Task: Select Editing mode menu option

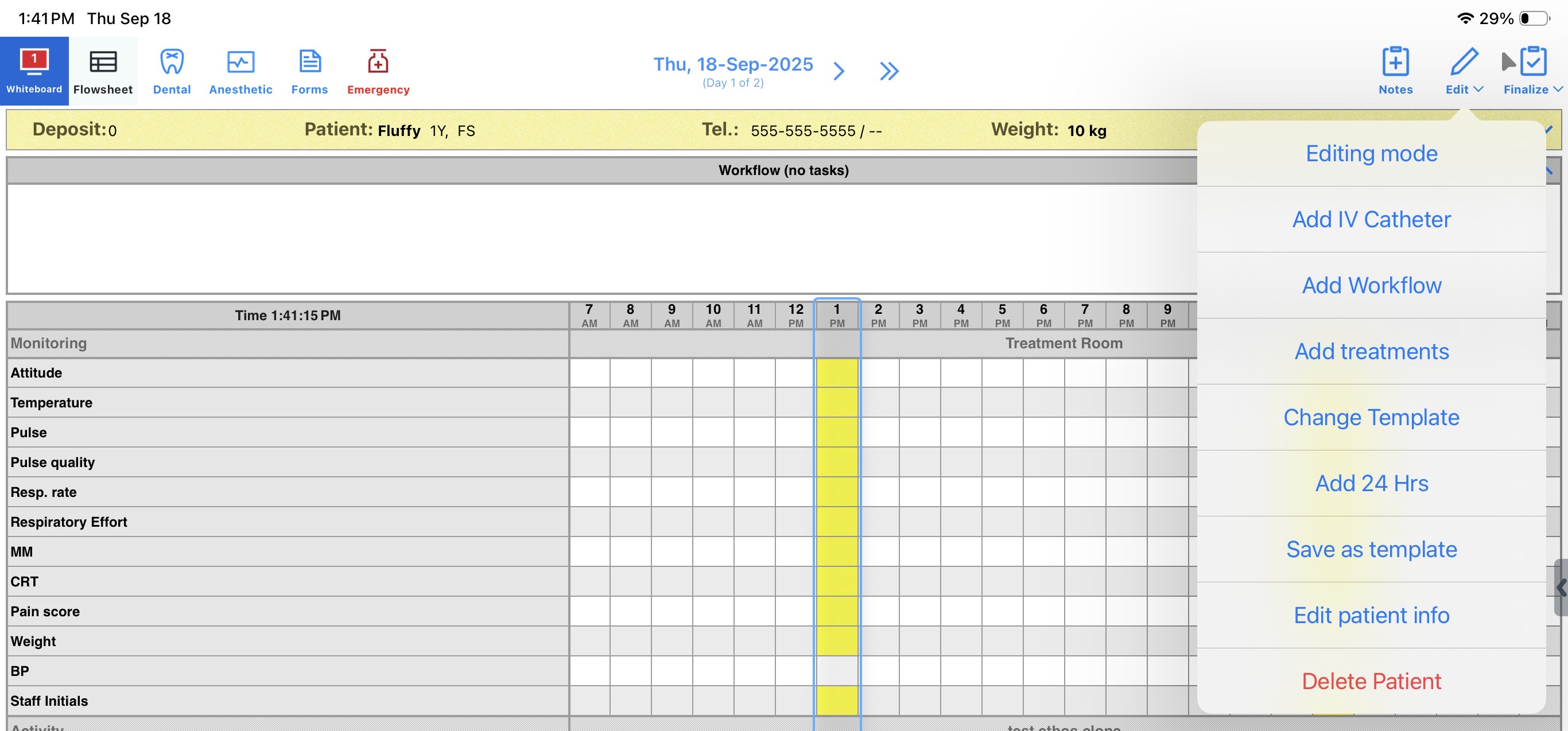Action: tap(1371, 153)
